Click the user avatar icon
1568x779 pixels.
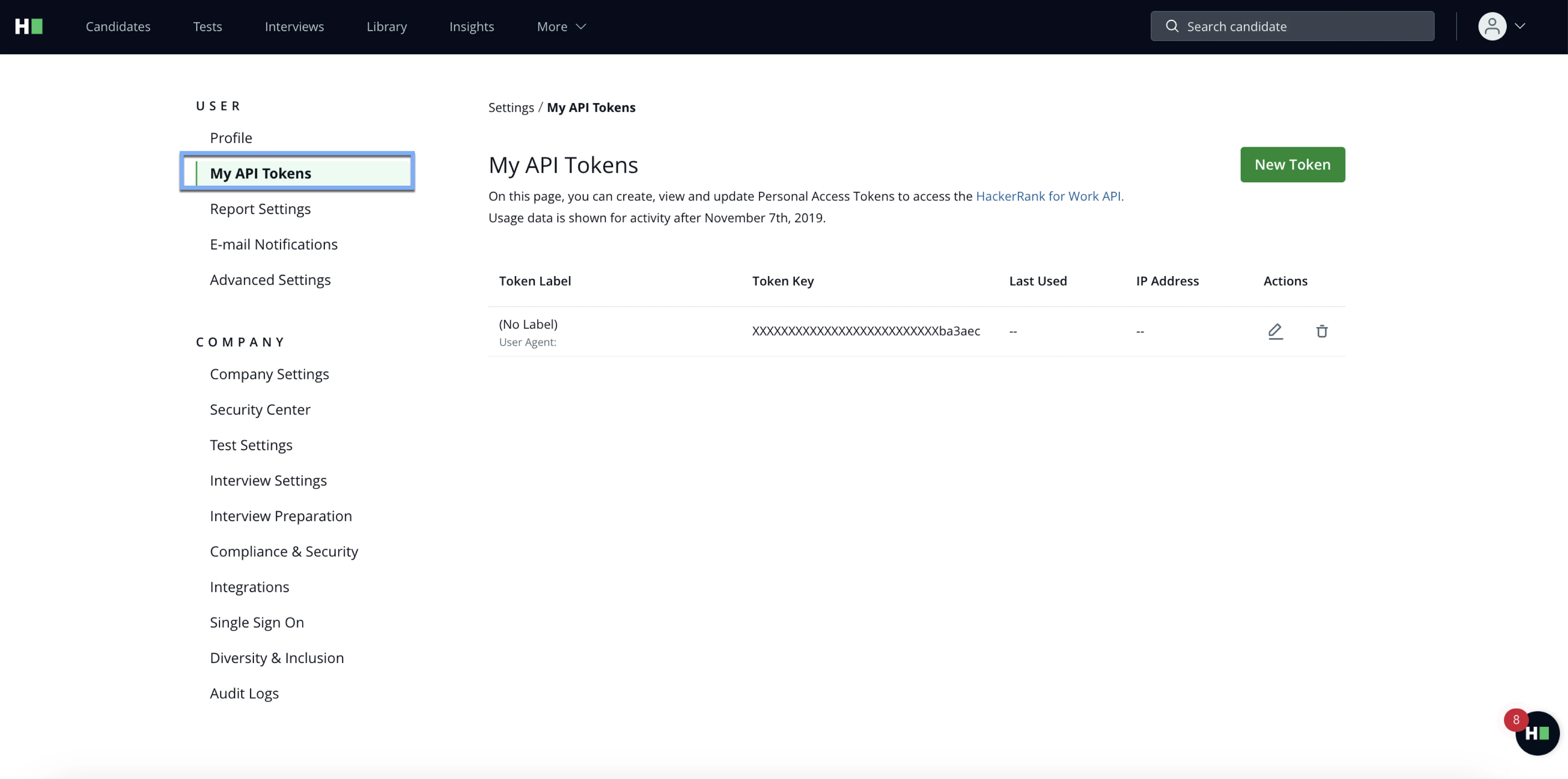coord(1491,26)
